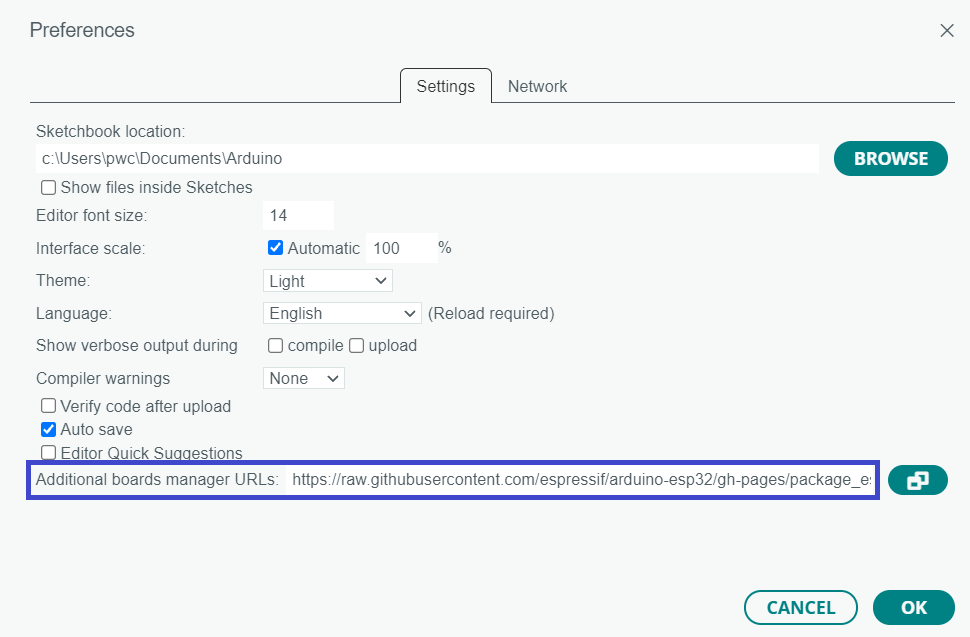The height and width of the screenshot is (637, 970).
Task: Enable Show files inside Sketches
Action: pyautogui.click(x=48, y=187)
